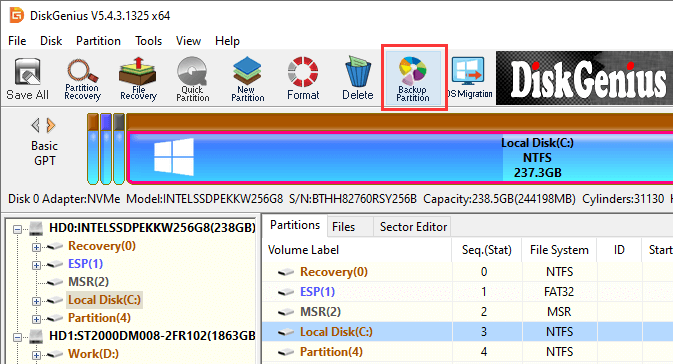Click the Format toolbar icon
The width and height of the screenshot is (673, 364).
click(303, 79)
